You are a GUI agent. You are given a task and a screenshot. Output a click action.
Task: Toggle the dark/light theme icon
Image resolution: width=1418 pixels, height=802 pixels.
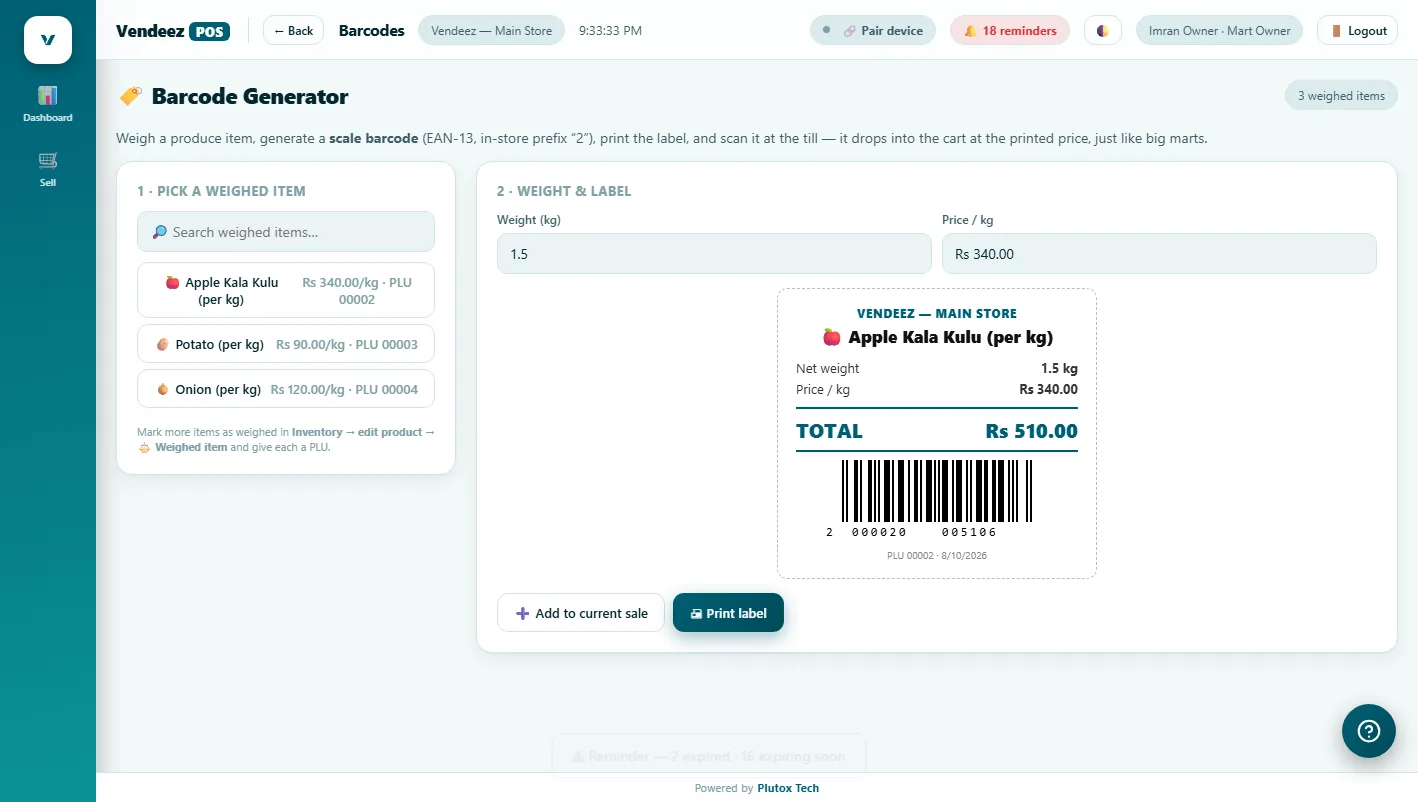click(x=1103, y=31)
